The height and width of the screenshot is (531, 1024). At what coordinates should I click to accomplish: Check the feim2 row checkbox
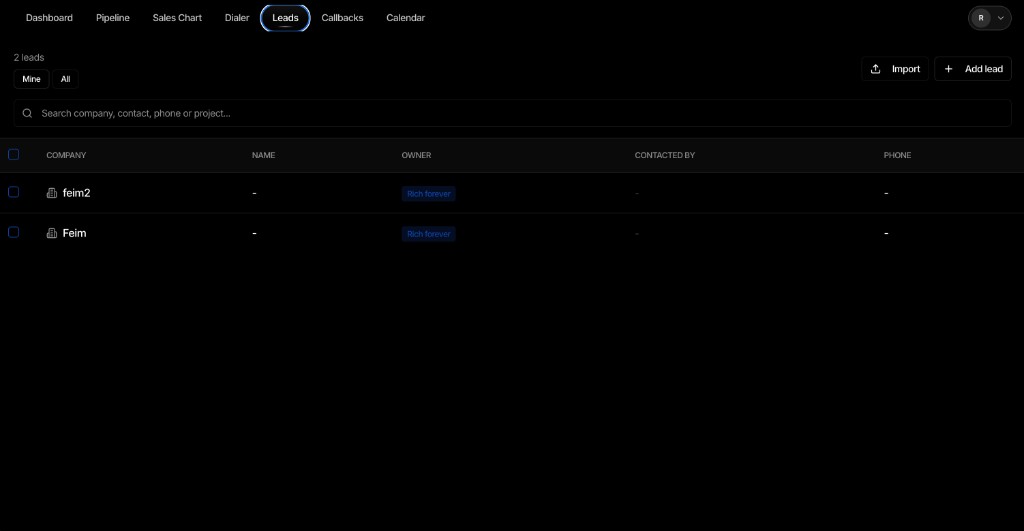tap(14, 192)
